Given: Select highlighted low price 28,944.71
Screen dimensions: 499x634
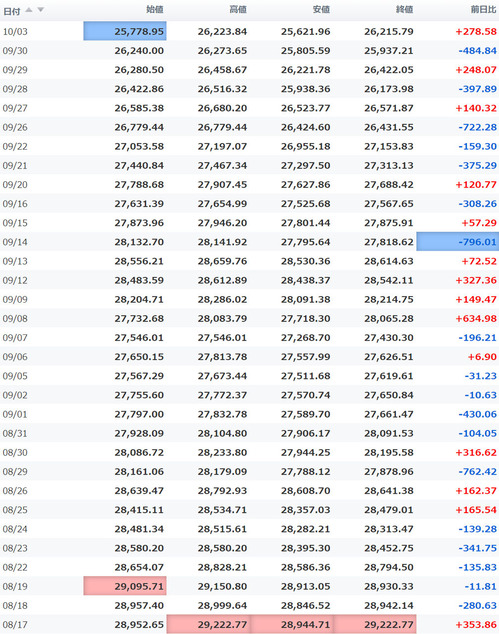Looking at the screenshot, I should coord(292,624).
